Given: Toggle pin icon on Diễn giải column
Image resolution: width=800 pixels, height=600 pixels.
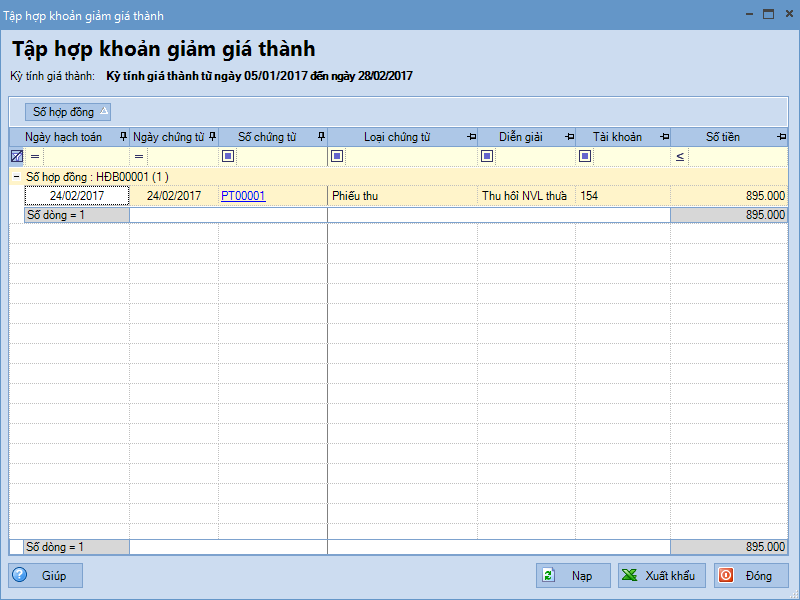Looking at the screenshot, I should click(569, 137).
